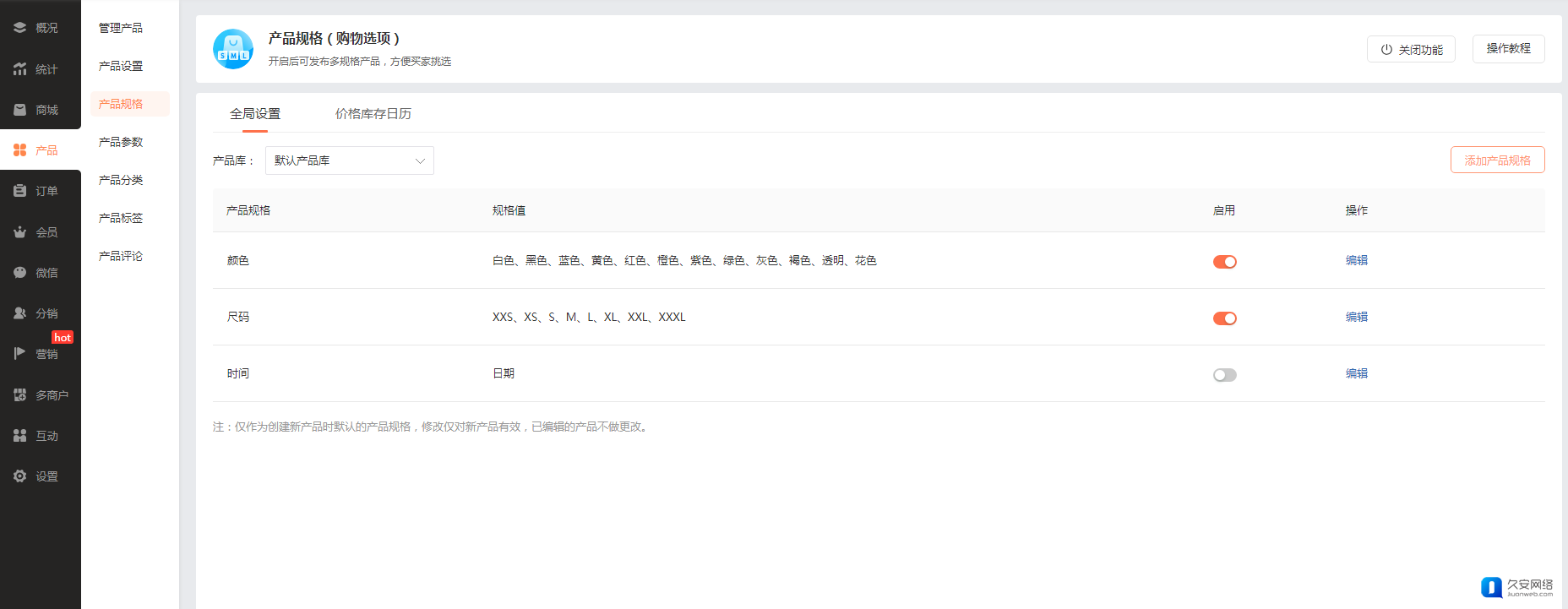This screenshot has width=1568, height=609.
Task: Open 产品参数 in the submenu
Action: pos(121,142)
